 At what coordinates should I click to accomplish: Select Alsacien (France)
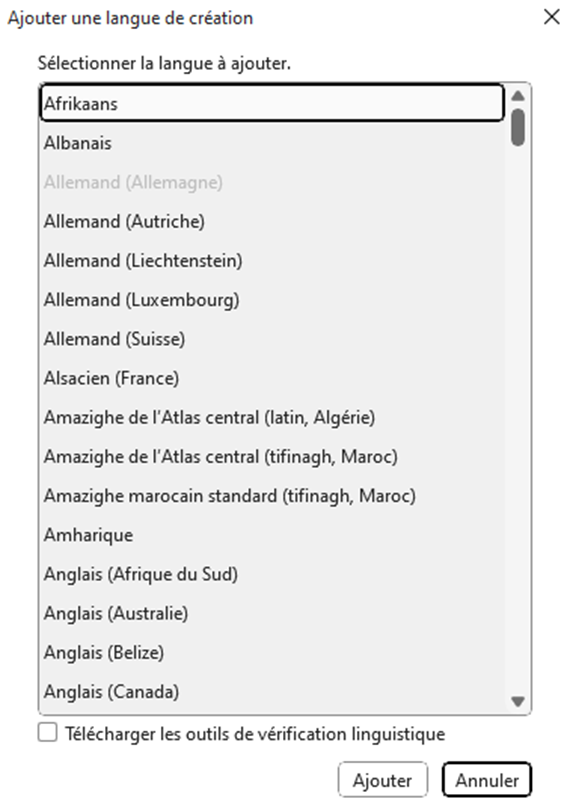tap(272, 378)
